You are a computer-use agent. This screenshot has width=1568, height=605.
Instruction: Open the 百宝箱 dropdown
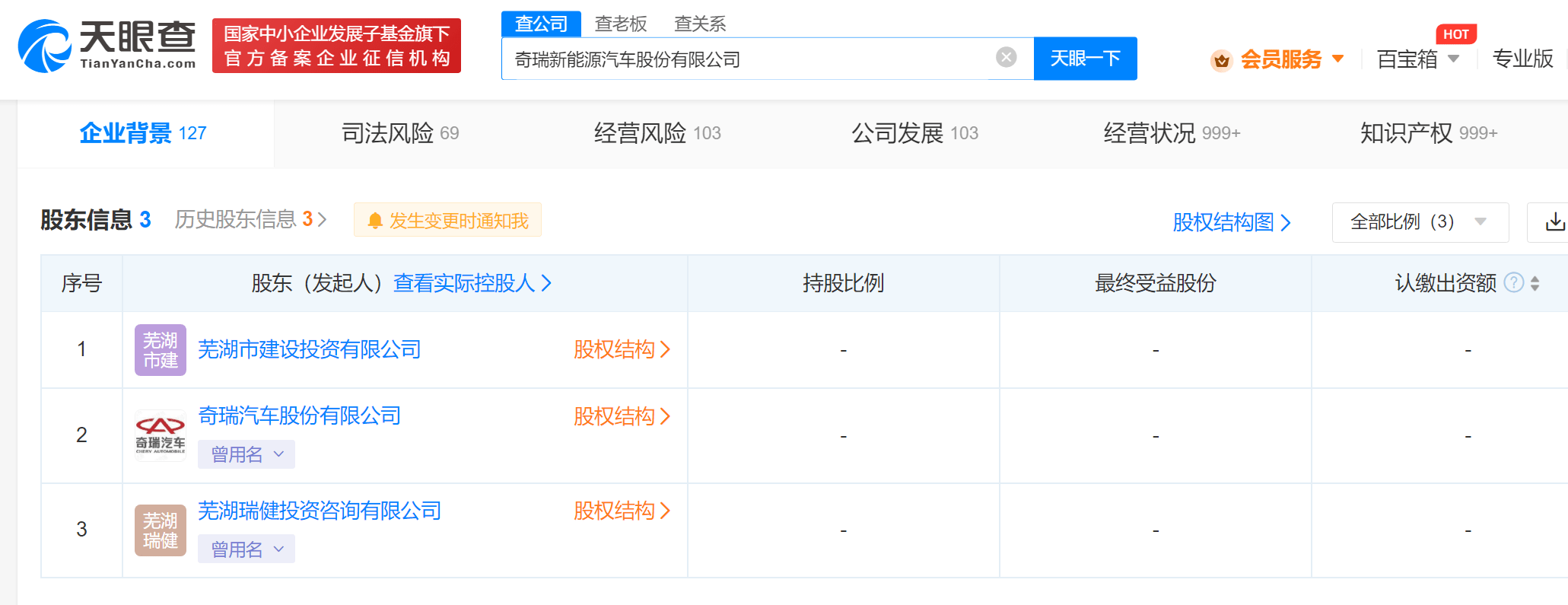coord(1417,59)
